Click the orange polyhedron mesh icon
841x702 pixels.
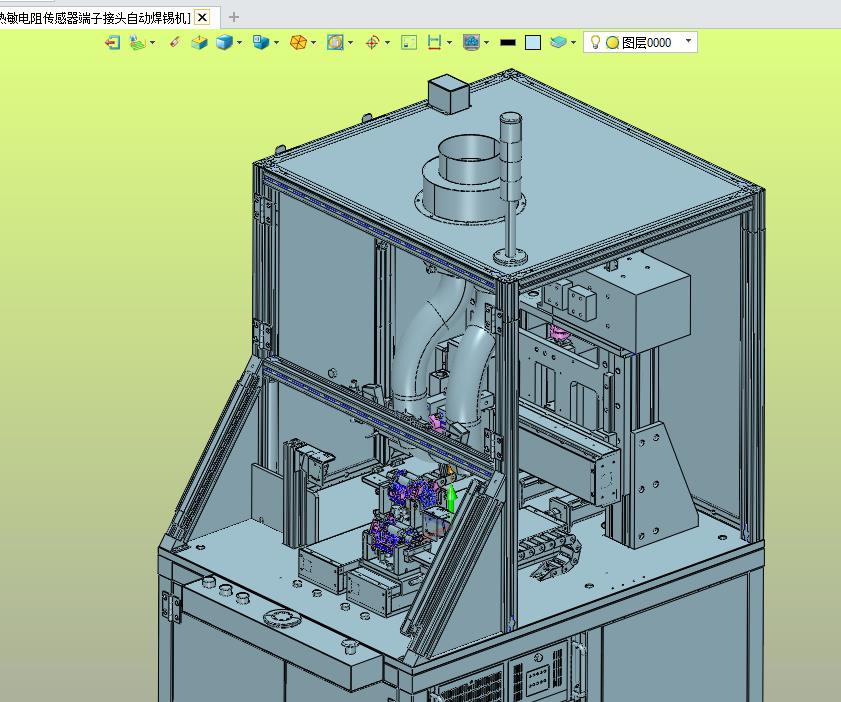(x=298, y=42)
